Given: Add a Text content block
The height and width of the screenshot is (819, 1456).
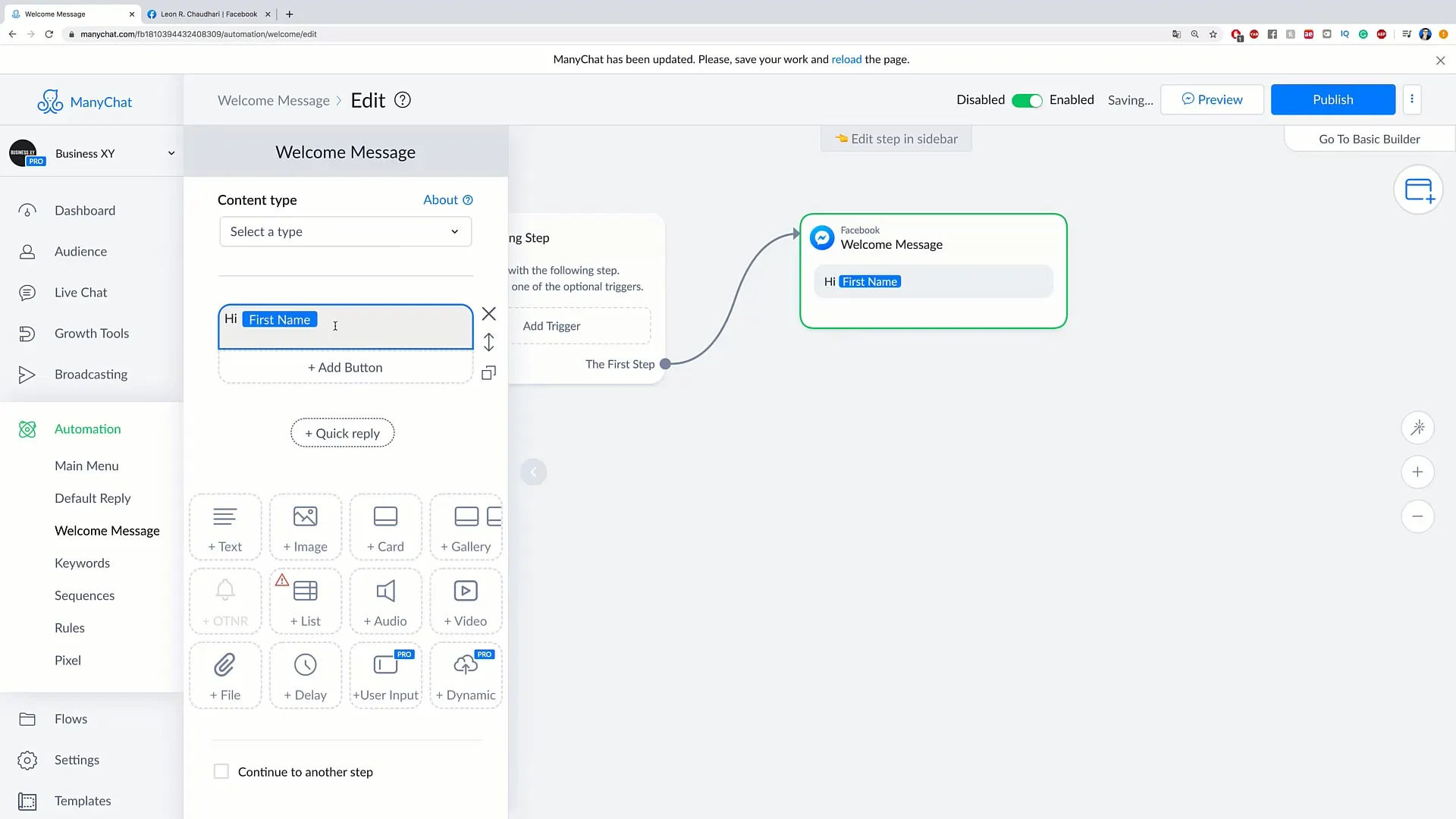Looking at the screenshot, I should (x=225, y=528).
